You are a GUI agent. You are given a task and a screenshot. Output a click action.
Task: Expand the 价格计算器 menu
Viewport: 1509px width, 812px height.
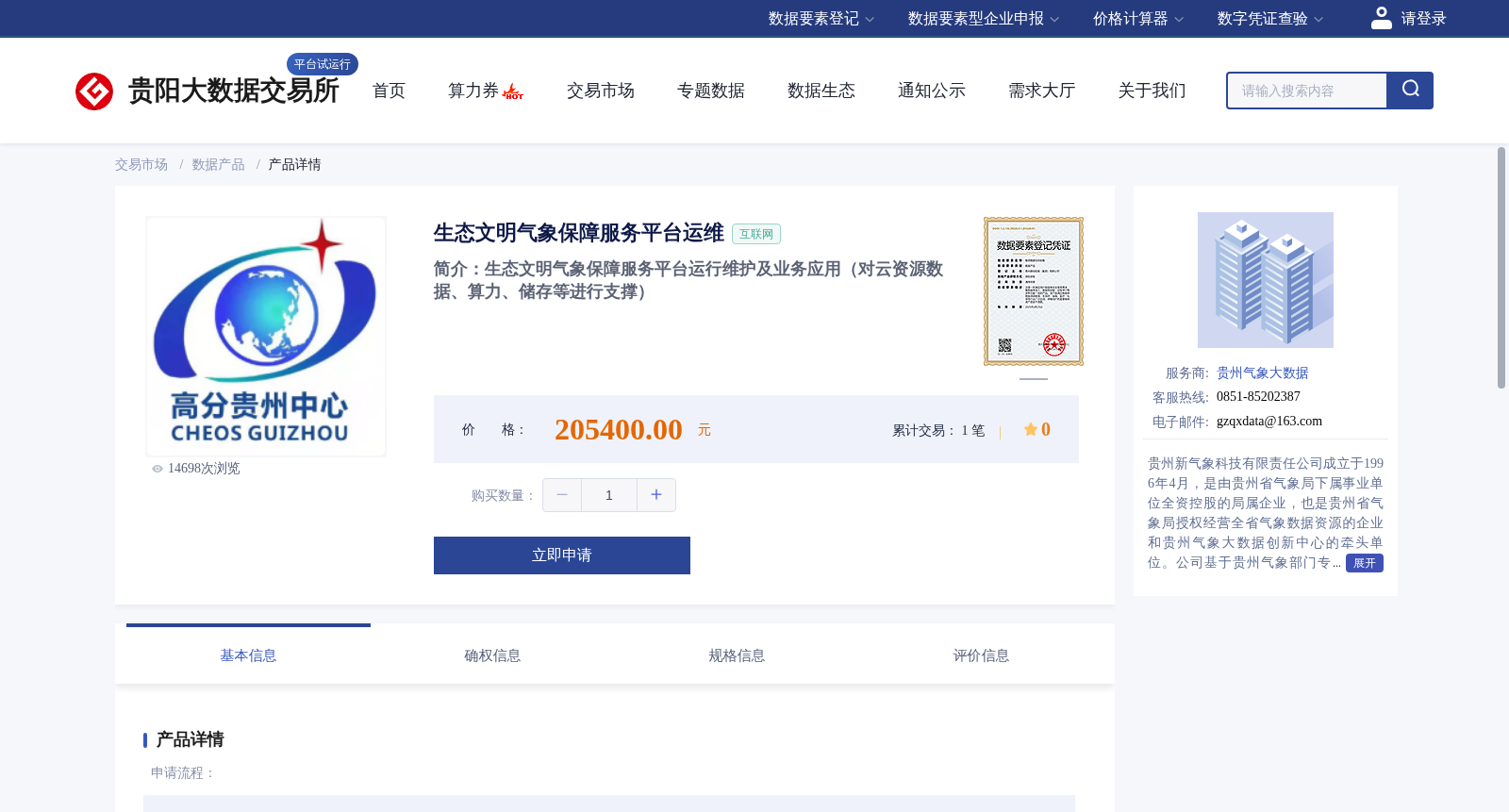click(1138, 19)
